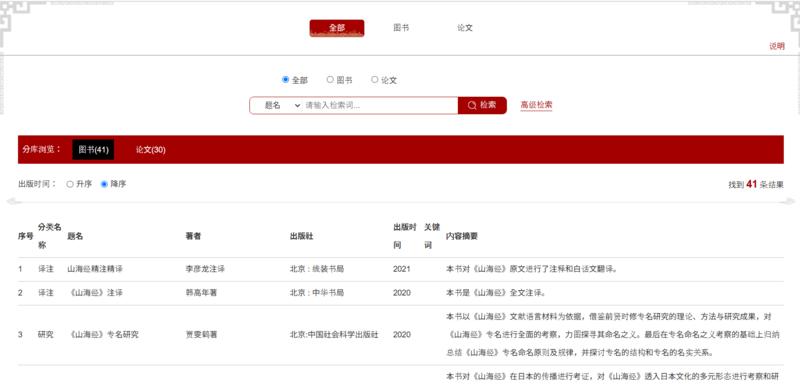The image size is (800, 381).
Task: Open the title 《山海经》注译
Action: [95, 293]
